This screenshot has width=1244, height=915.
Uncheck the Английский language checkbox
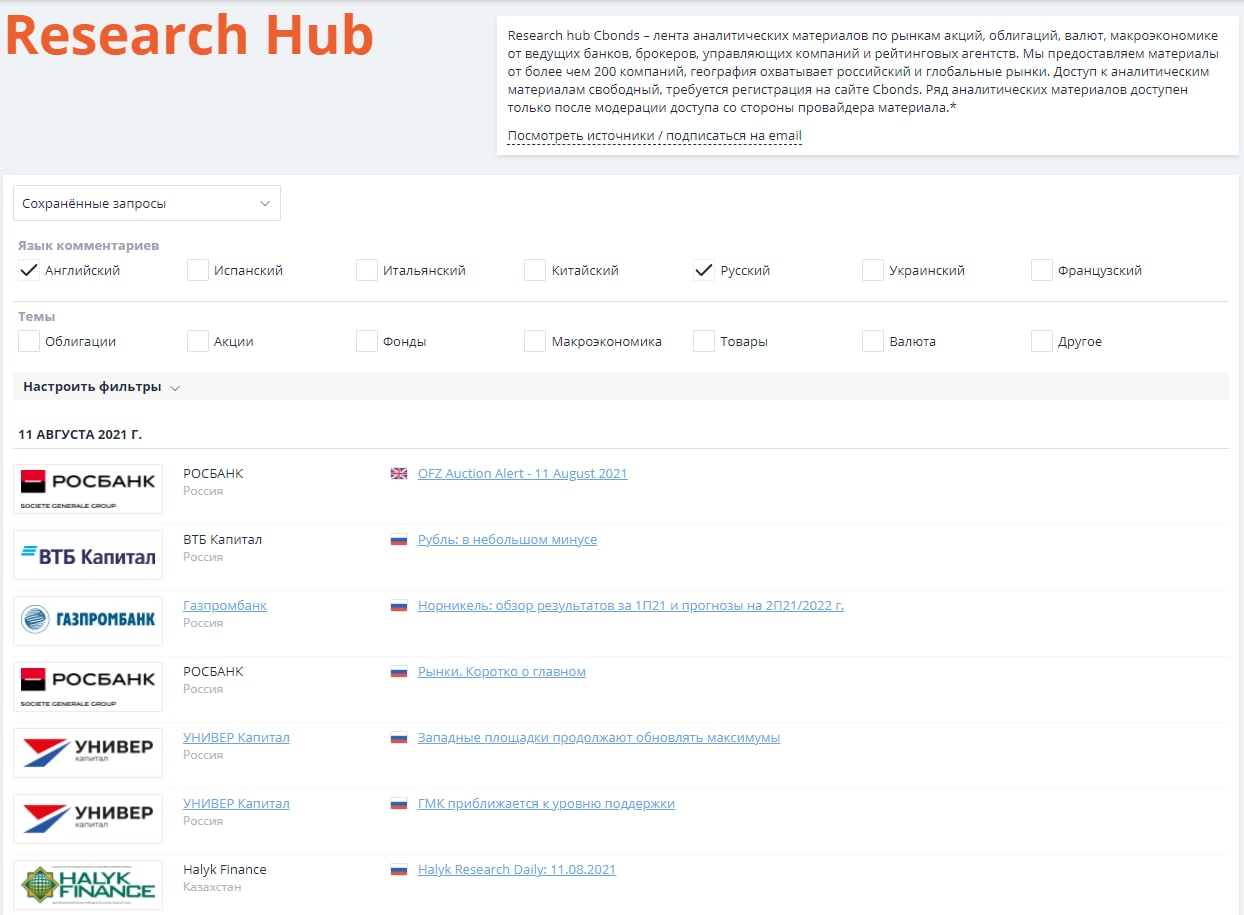pos(29,270)
